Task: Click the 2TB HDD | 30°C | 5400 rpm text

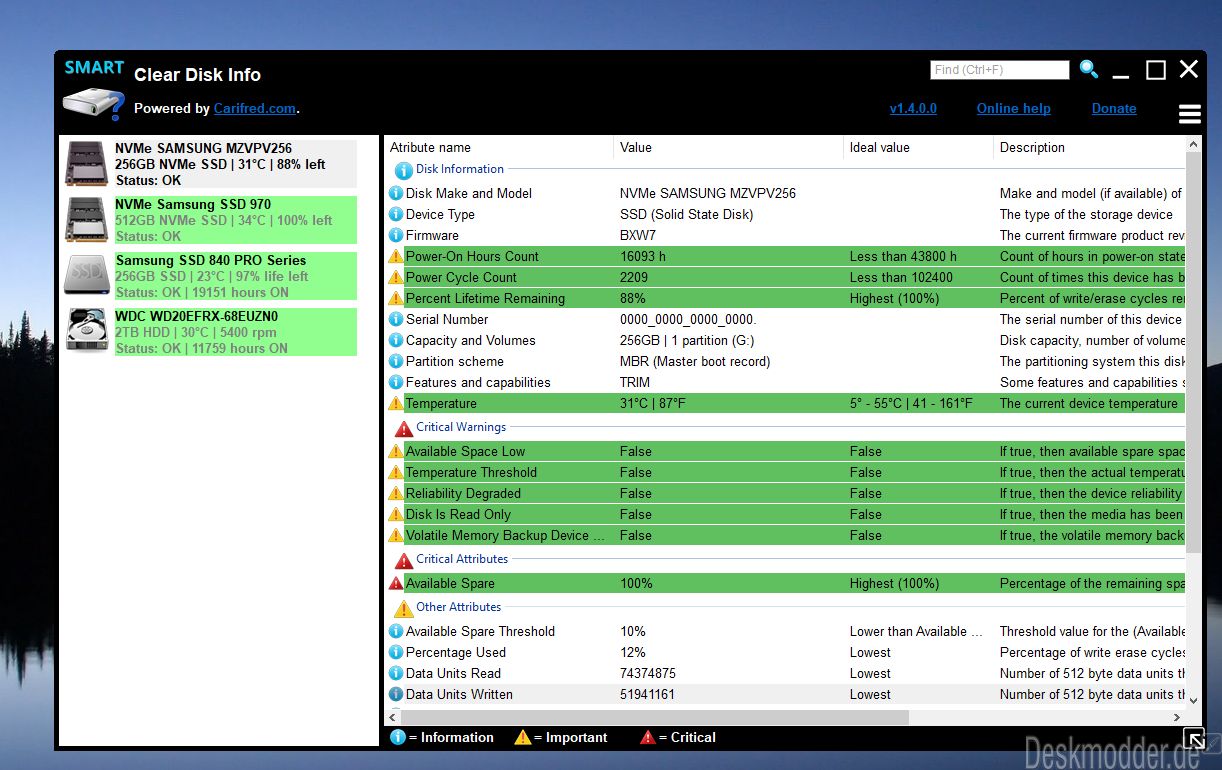Action: [196, 332]
